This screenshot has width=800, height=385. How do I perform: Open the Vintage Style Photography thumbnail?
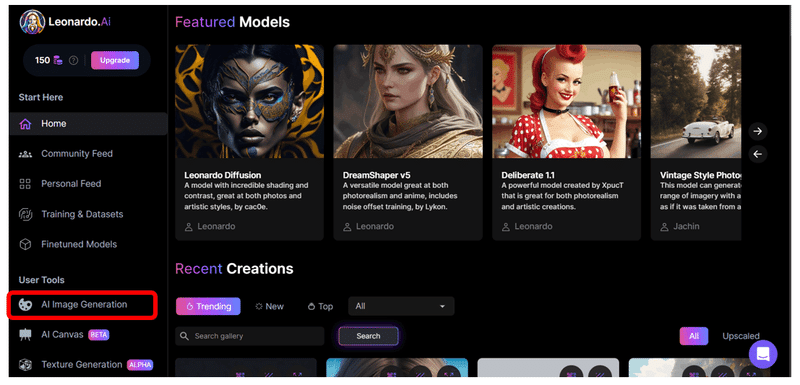(696, 101)
